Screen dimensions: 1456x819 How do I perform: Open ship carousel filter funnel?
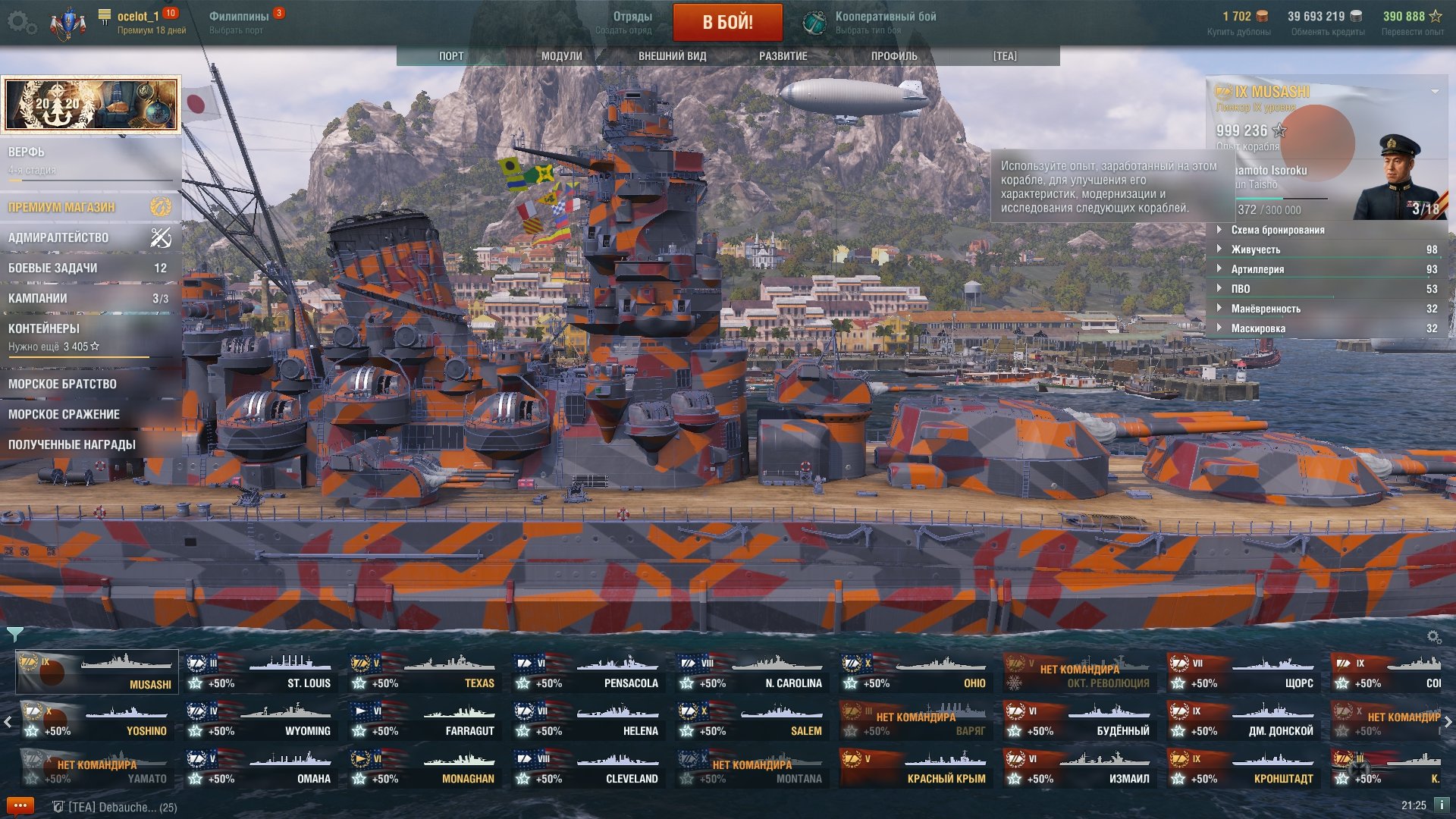[x=14, y=633]
